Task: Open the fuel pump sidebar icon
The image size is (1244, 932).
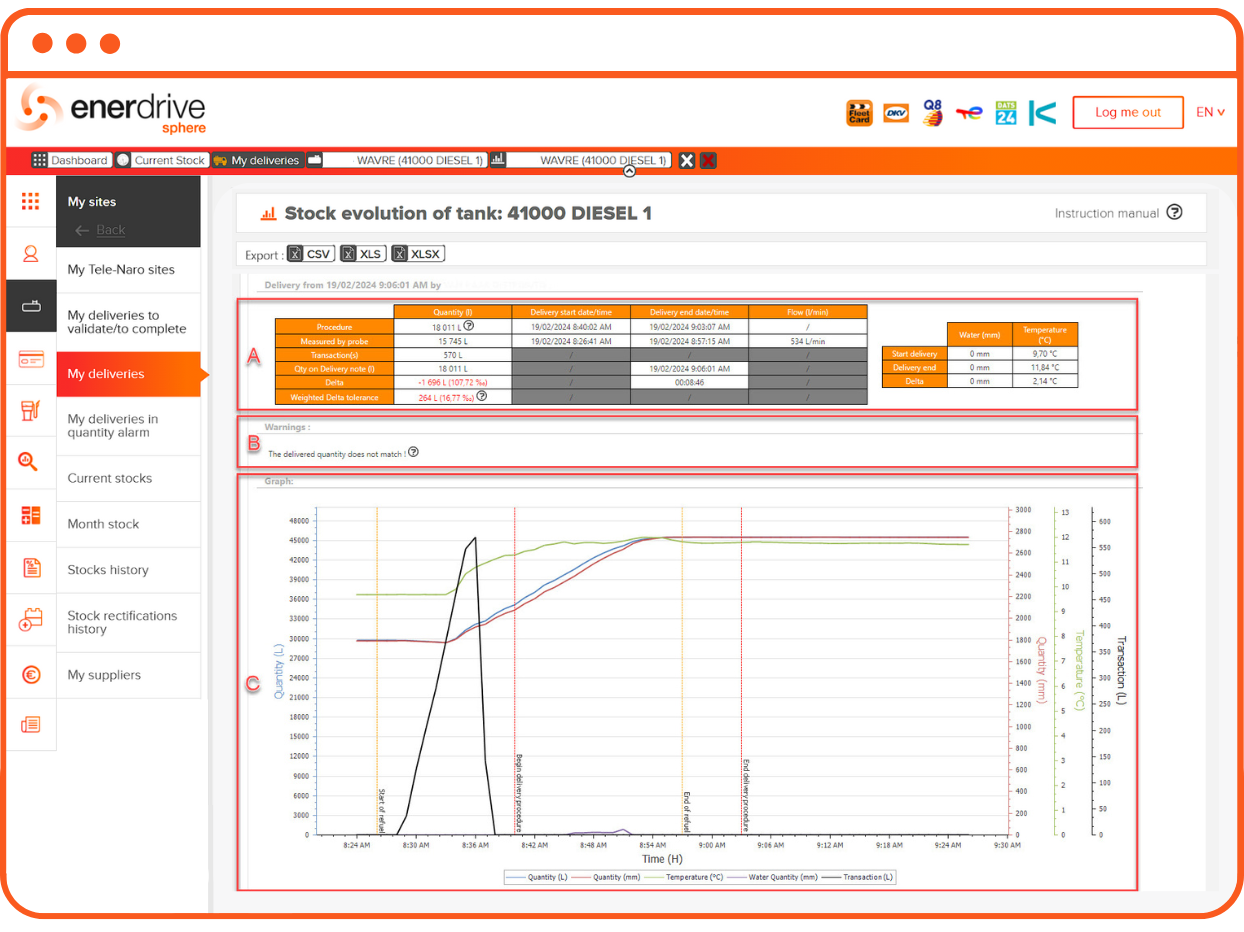Action: (31, 410)
